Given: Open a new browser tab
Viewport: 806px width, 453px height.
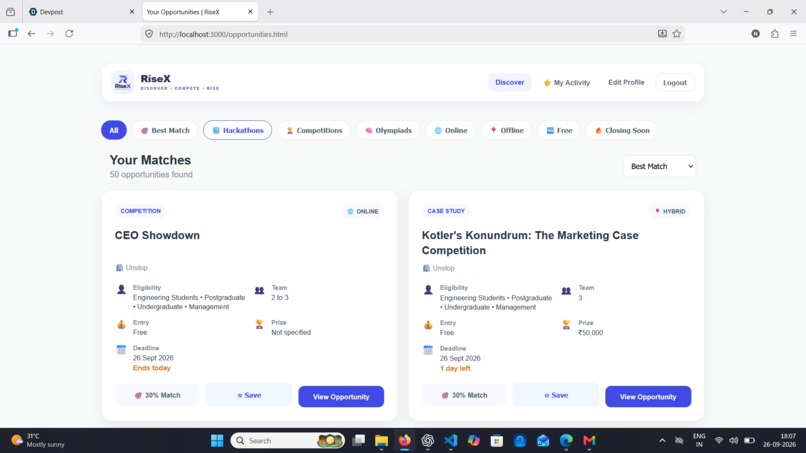Looking at the screenshot, I should tap(270, 12).
